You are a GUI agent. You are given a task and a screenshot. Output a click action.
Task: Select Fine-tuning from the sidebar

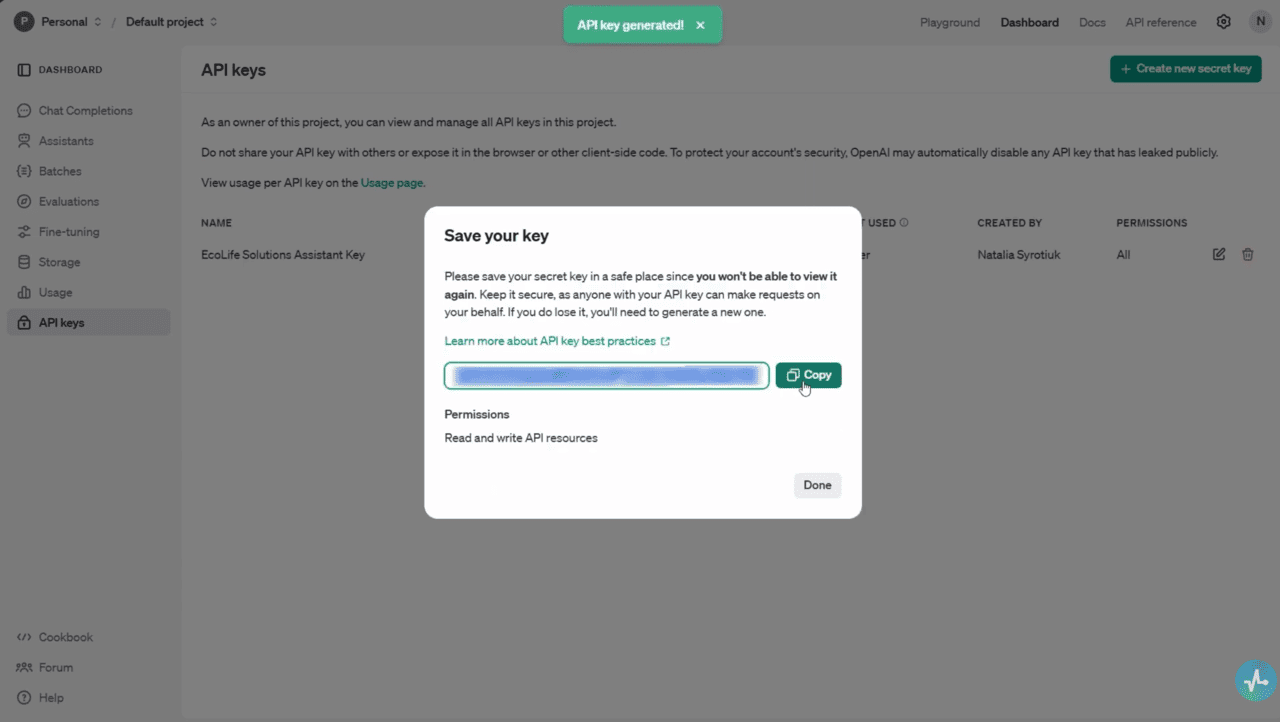70,231
